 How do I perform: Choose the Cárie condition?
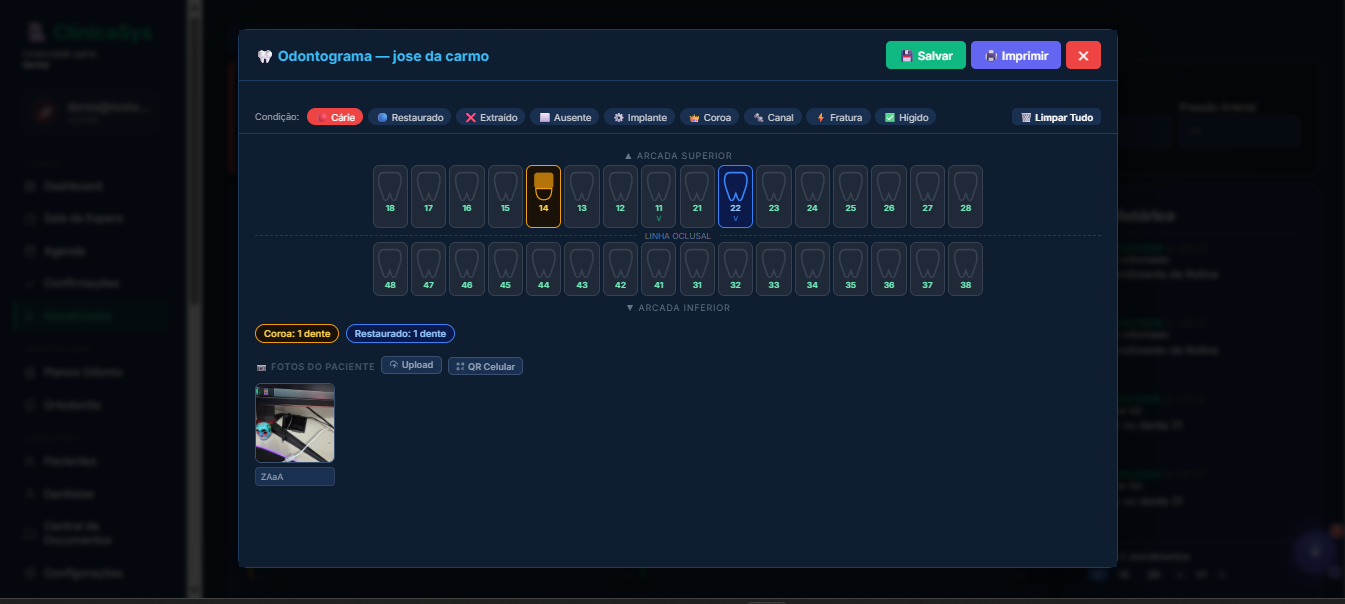335,117
